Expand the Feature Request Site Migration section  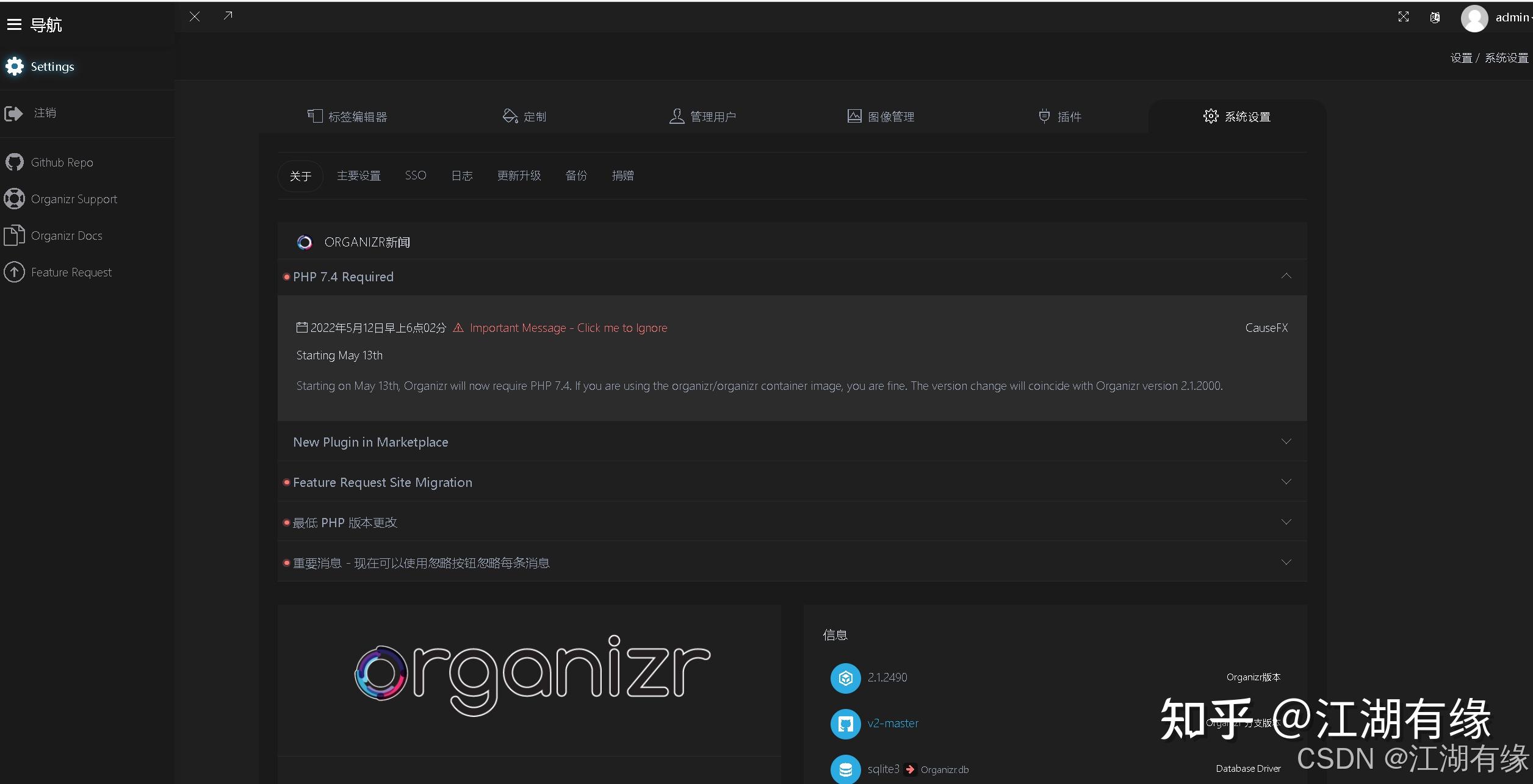click(x=1286, y=481)
